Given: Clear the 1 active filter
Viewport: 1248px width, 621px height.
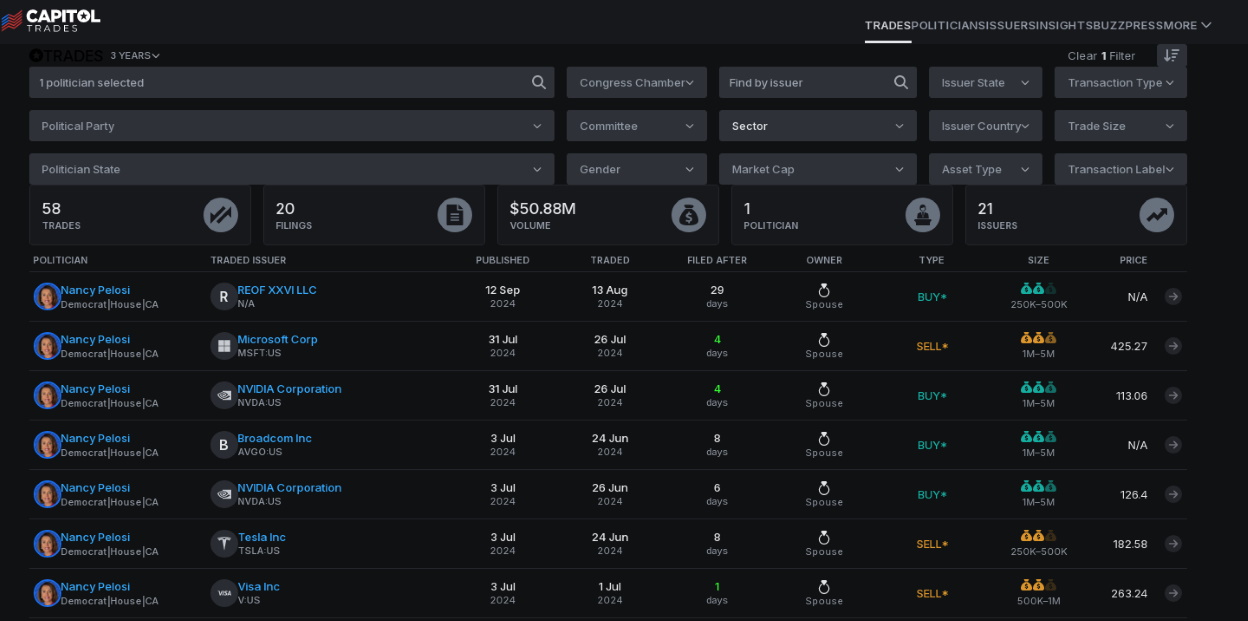Looking at the screenshot, I should [1101, 56].
